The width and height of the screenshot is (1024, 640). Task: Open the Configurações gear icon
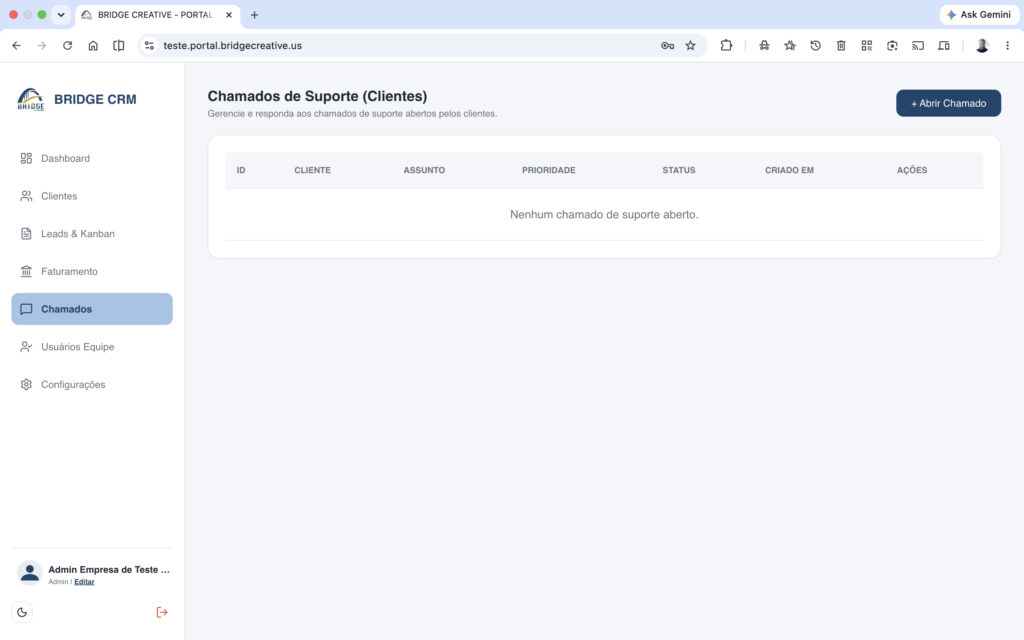(x=26, y=385)
